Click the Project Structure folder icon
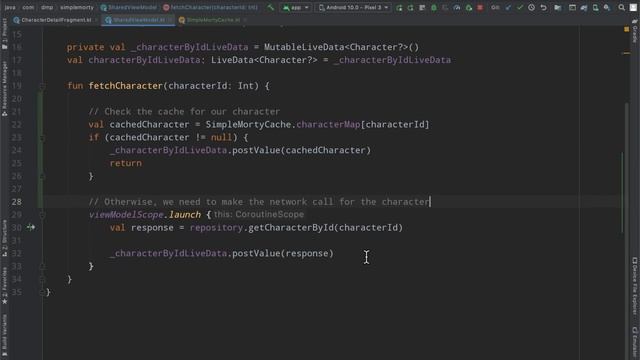640x360 pixels. pos(558,7)
